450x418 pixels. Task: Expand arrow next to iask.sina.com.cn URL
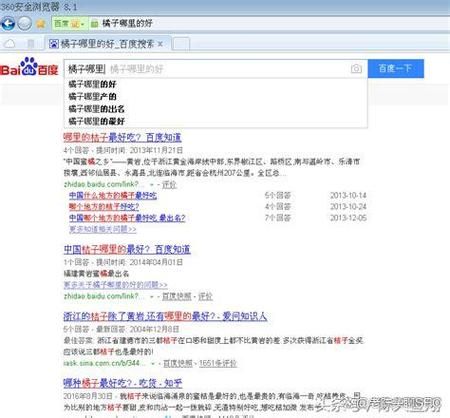click(x=153, y=363)
